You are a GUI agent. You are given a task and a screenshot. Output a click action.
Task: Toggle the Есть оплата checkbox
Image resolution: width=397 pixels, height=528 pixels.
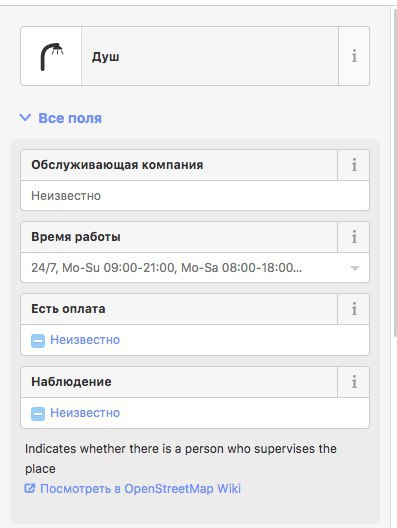pyautogui.click(x=38, y=340)
